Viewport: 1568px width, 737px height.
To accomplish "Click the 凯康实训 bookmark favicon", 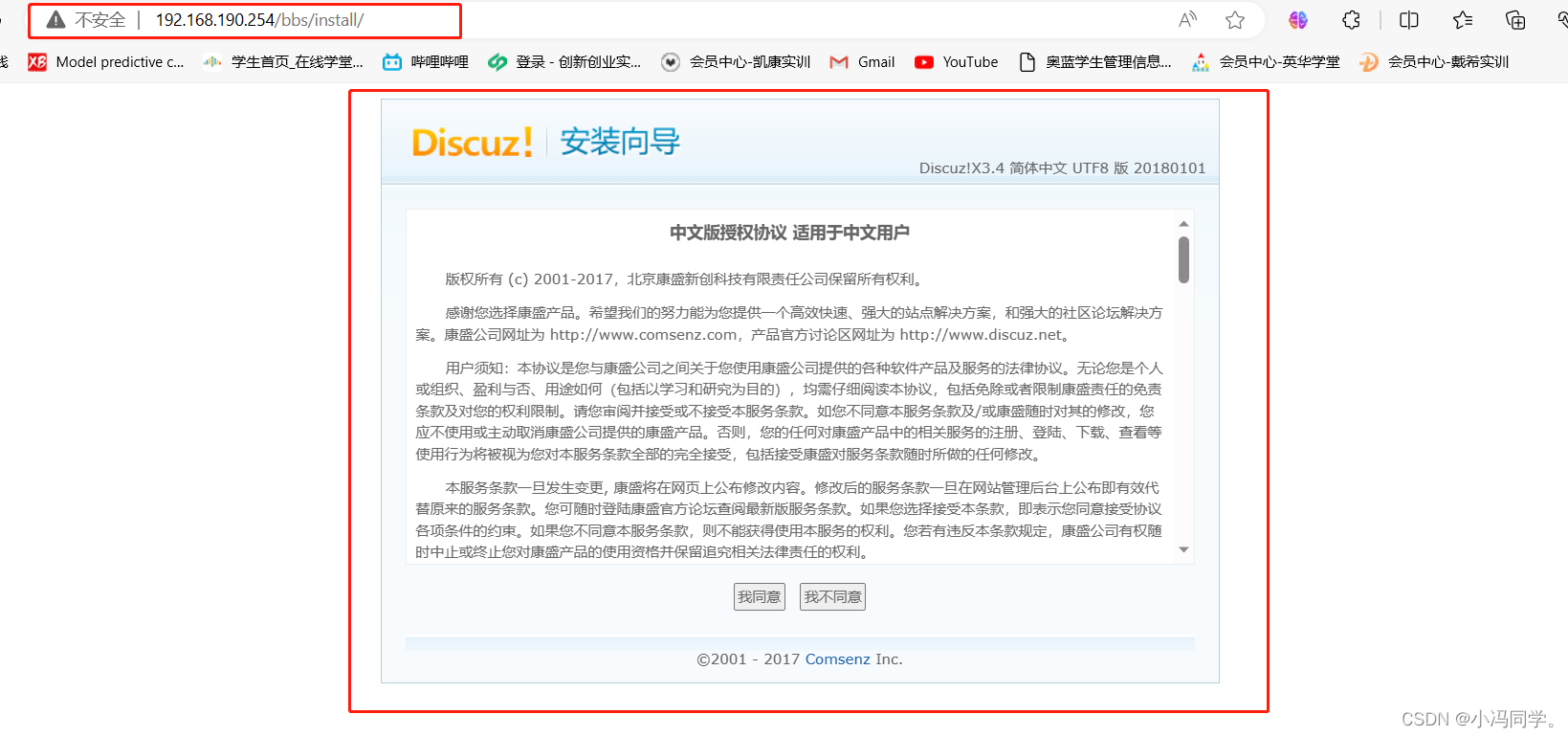I will [671, 62].
